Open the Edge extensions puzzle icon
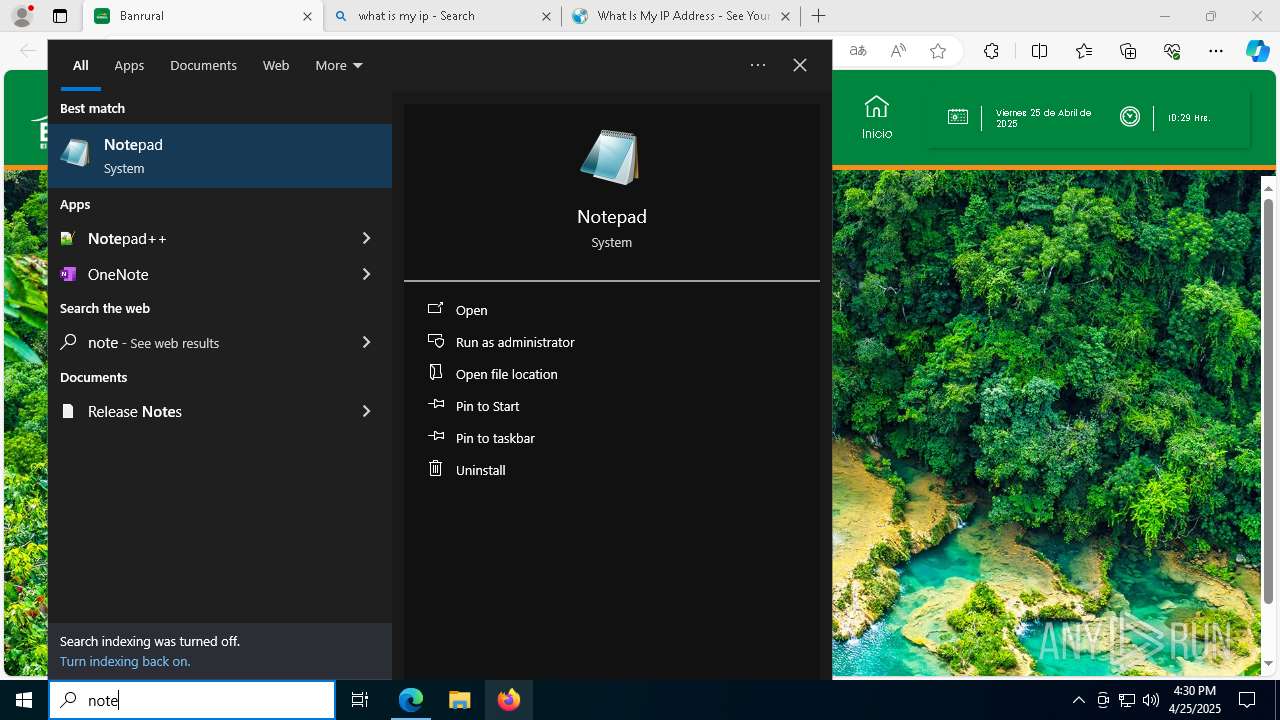Image resolution: width=1280 pixels, height=720 pixels. (x=991, y=51)
